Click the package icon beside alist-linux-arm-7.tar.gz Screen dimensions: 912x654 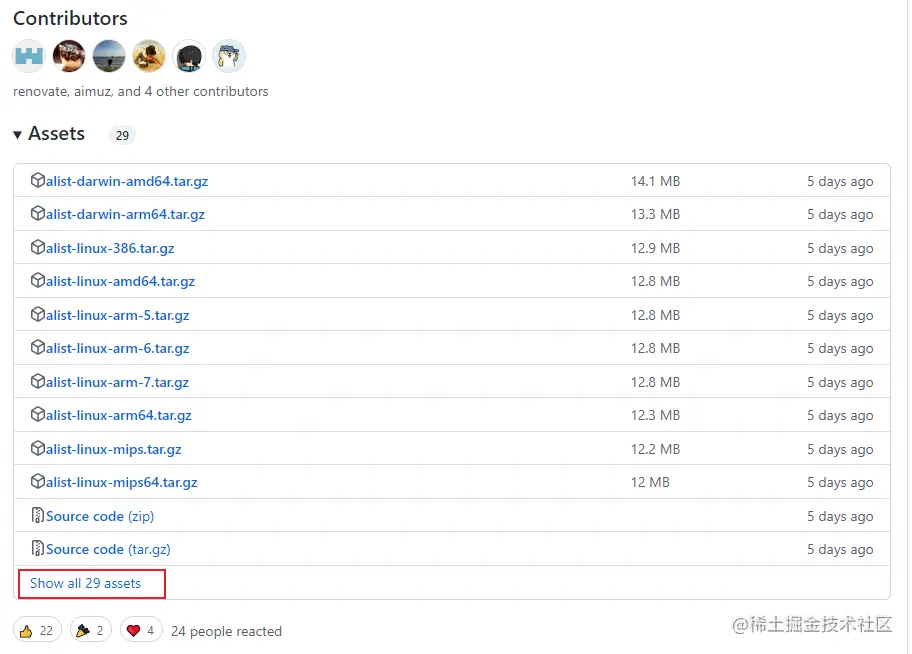[37, 381]
